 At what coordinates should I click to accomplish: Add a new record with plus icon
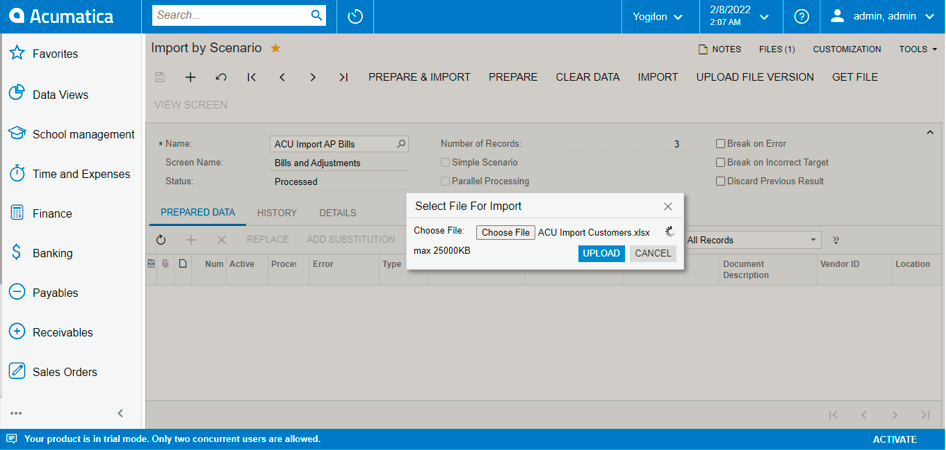[190, 77]
